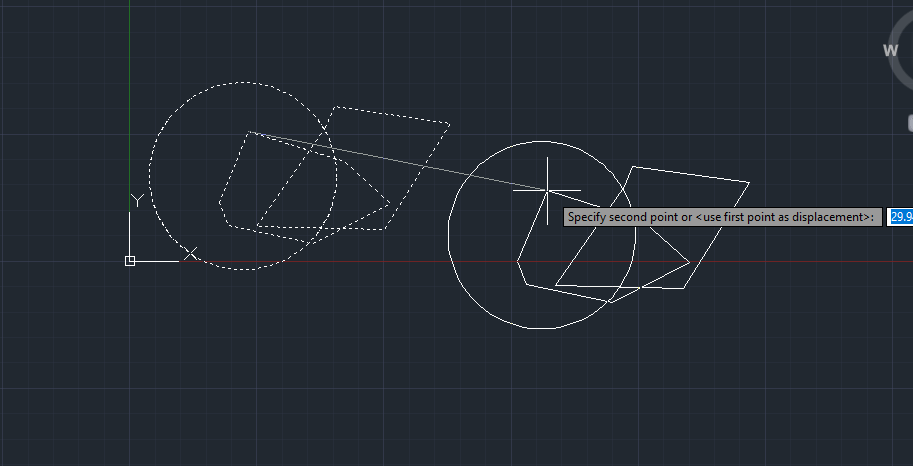Click the top-right corner of the dashed parallelogram
The image size is (913, 466).
[450, 124]
